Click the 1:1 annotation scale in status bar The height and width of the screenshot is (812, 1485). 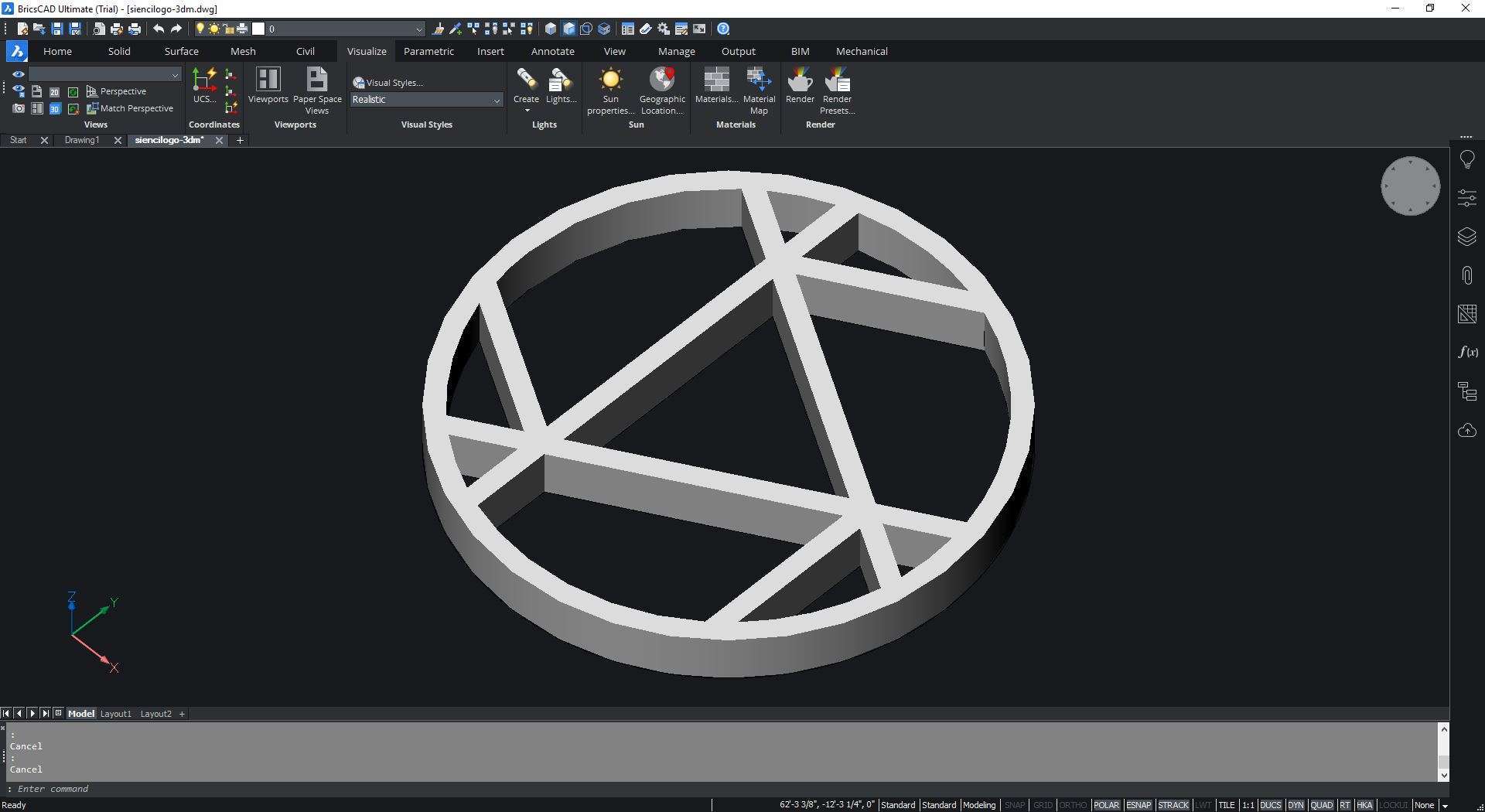[x=1248, y=805]
